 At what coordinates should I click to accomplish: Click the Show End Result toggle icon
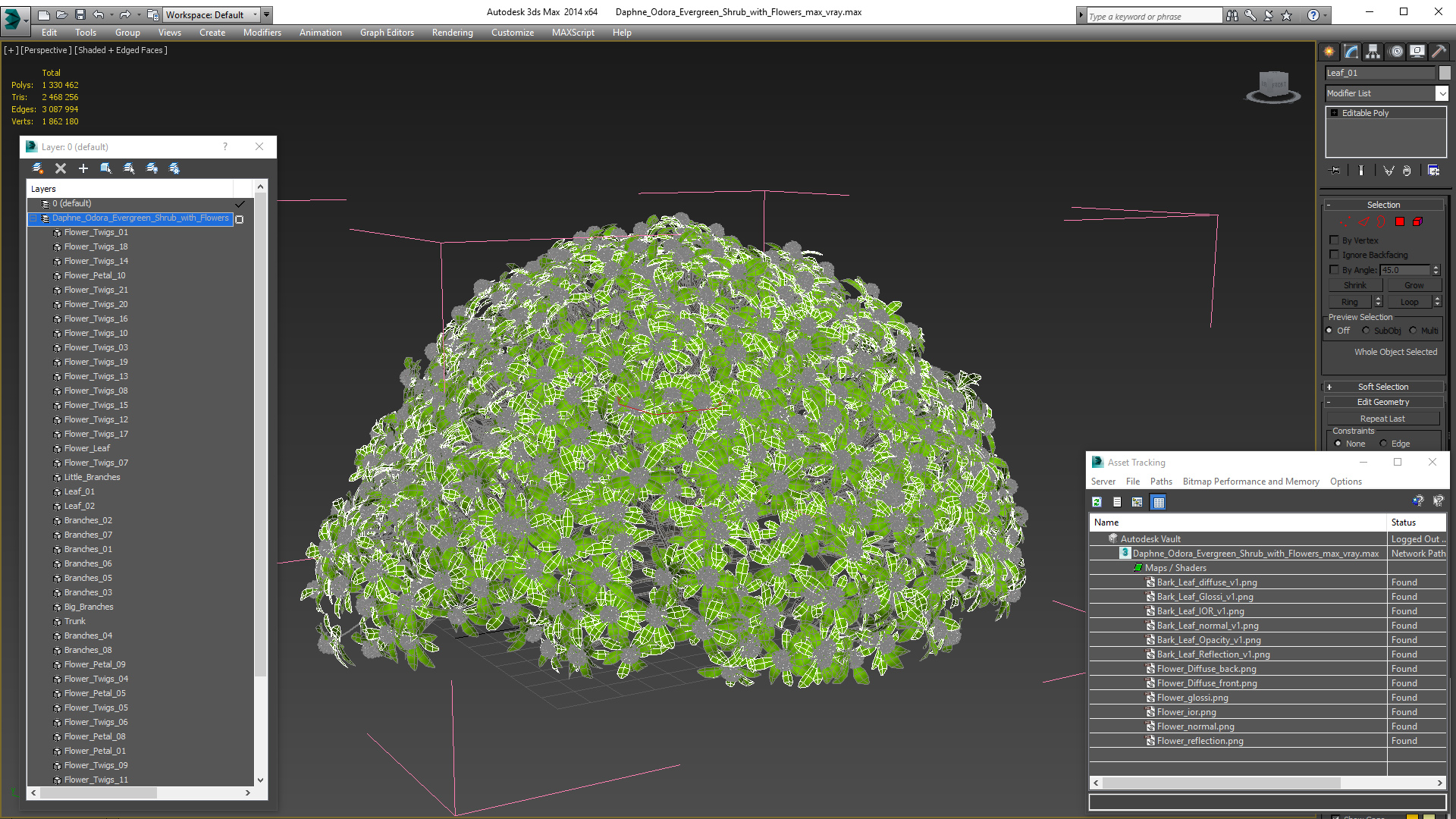pyautogui.click(x=1361, y=171)
